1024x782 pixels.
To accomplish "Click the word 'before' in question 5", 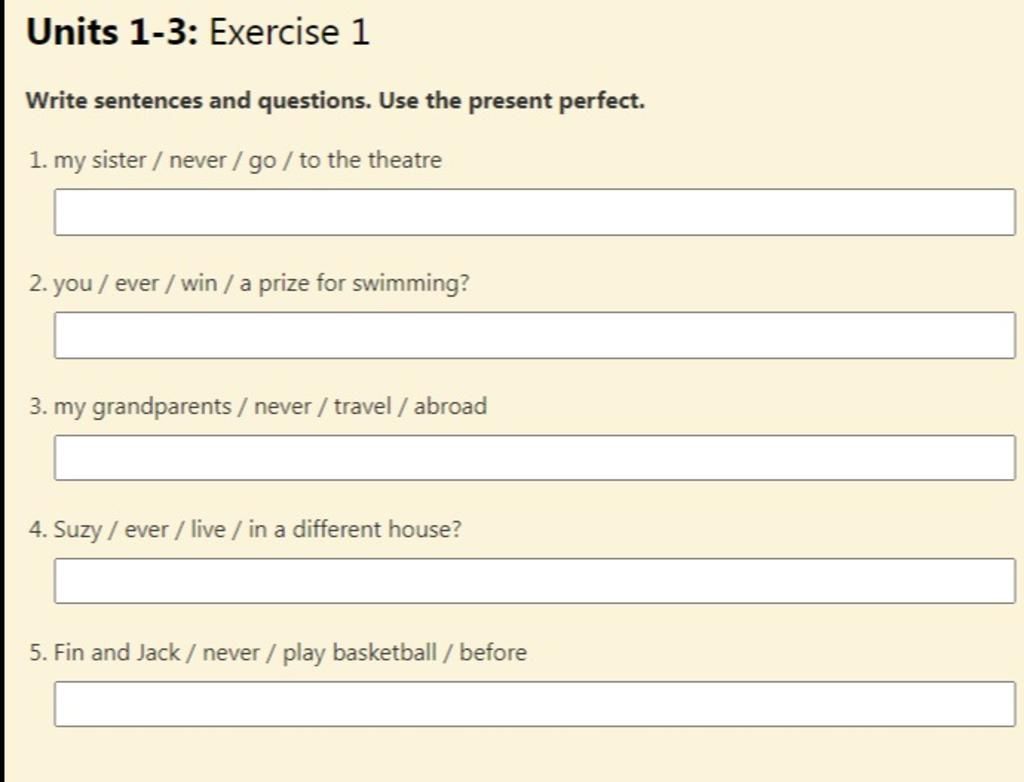I will pyautogui.click(x=493, y=652).
